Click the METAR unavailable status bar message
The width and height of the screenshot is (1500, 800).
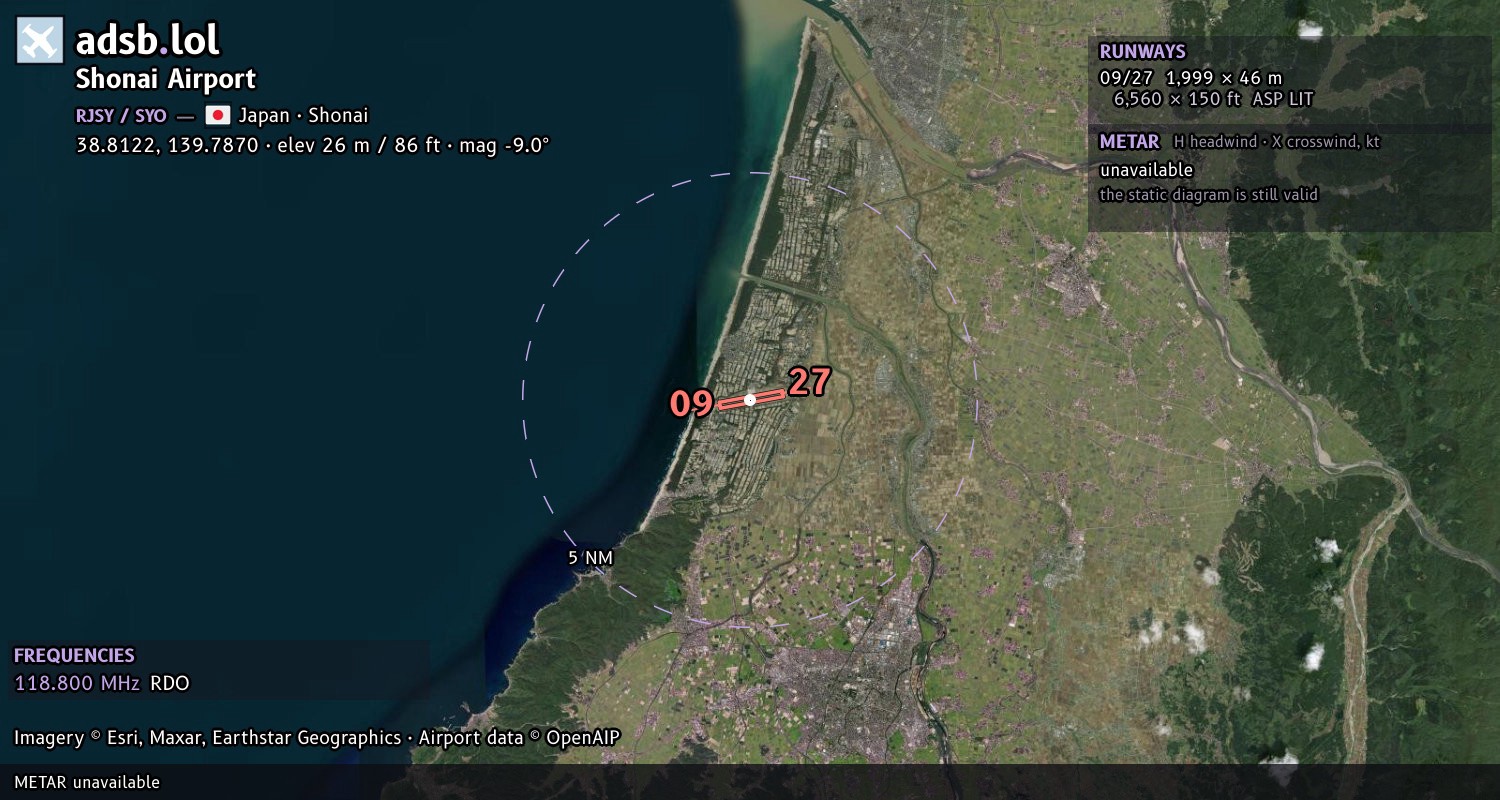87,782
